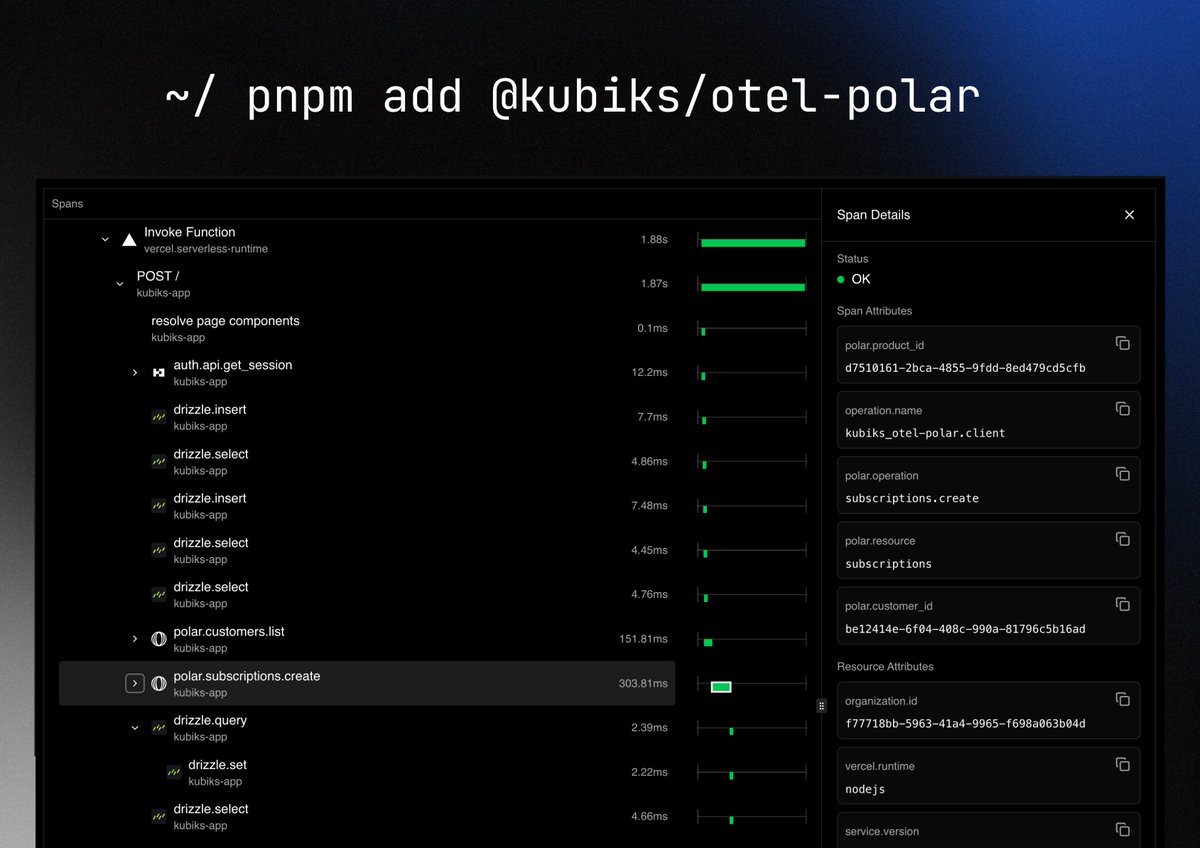Click the Drizzle icon beside drizzle.set
Image resolution: width=1200 pixels, height=848 pixels.
173,772
